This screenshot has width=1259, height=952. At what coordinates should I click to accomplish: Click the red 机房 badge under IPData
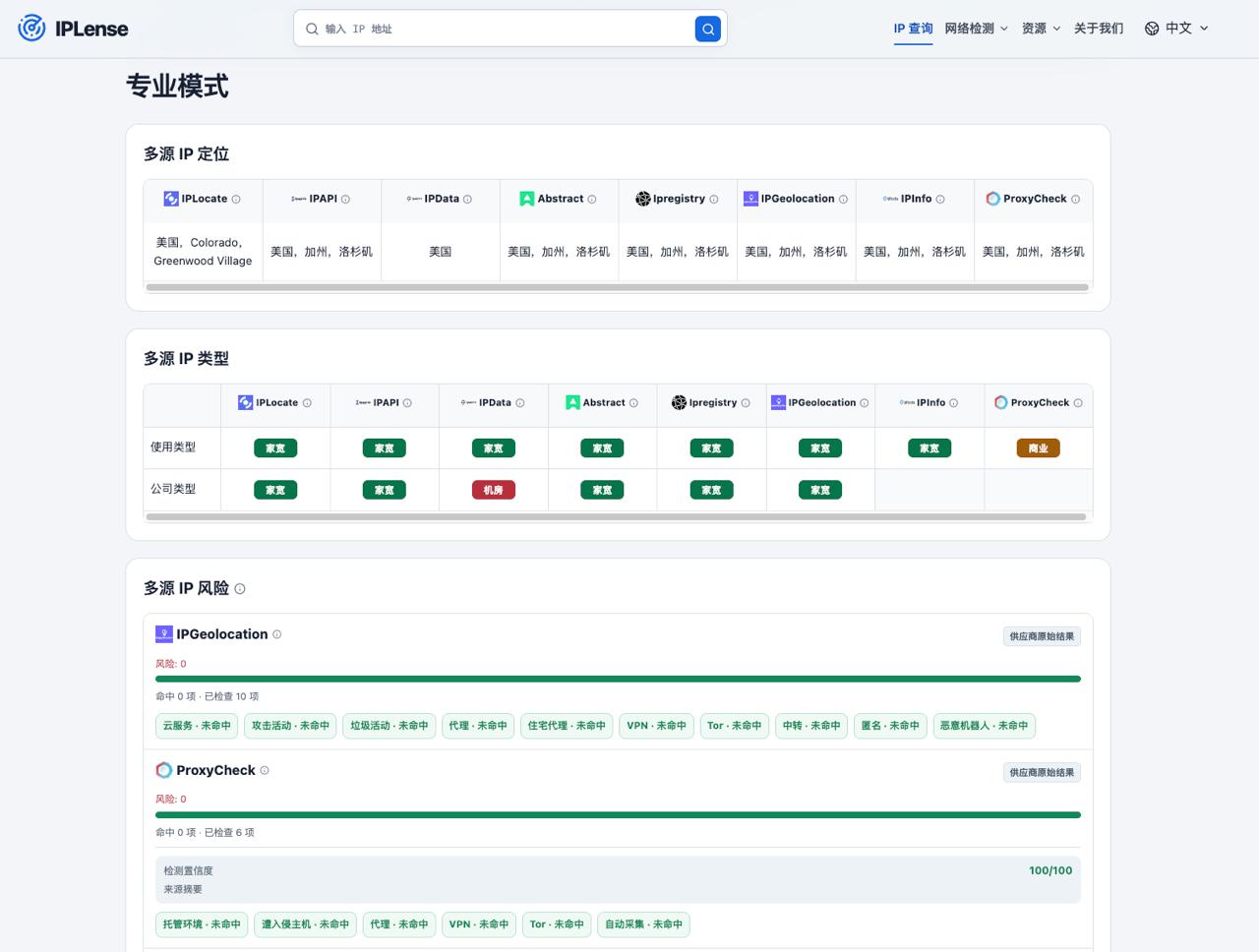pos(494,490)
